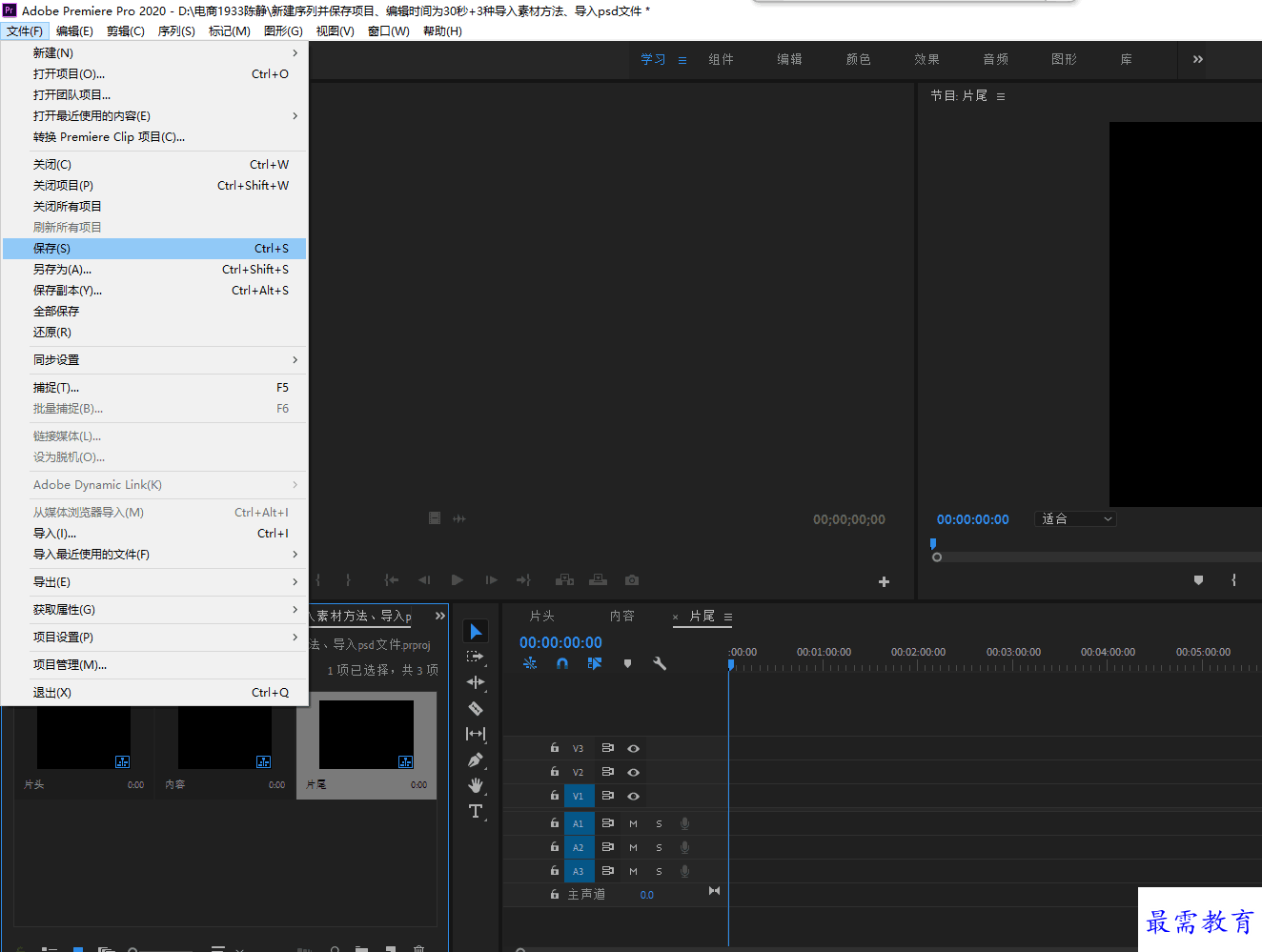Viewport: 1262px width, 952px height.
Task: Switch to 片头 timeline tab
Action: 541,617
